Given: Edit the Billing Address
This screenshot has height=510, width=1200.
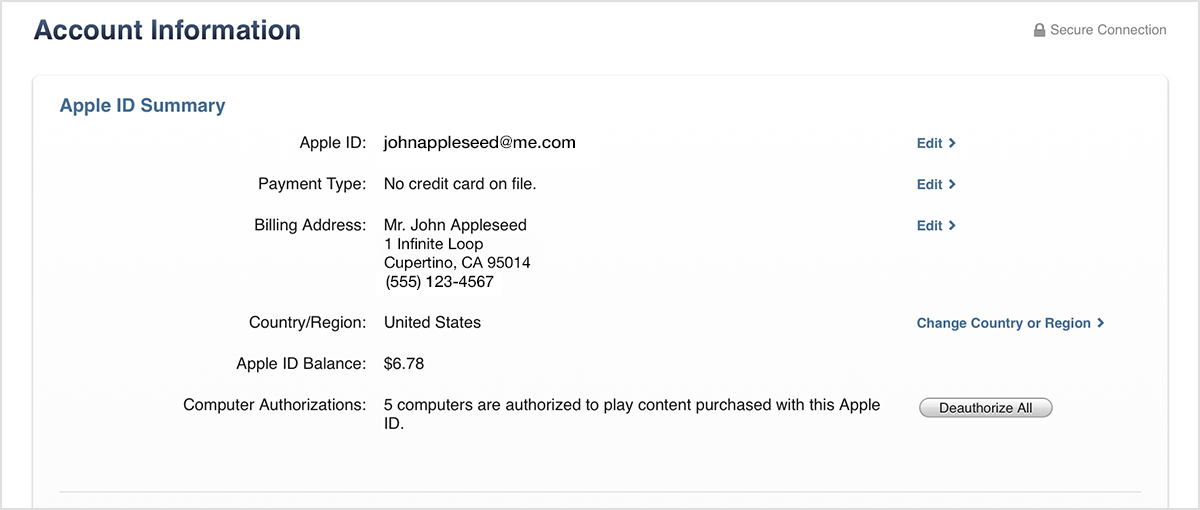Looking at the screenshot, I should [936, 225].
